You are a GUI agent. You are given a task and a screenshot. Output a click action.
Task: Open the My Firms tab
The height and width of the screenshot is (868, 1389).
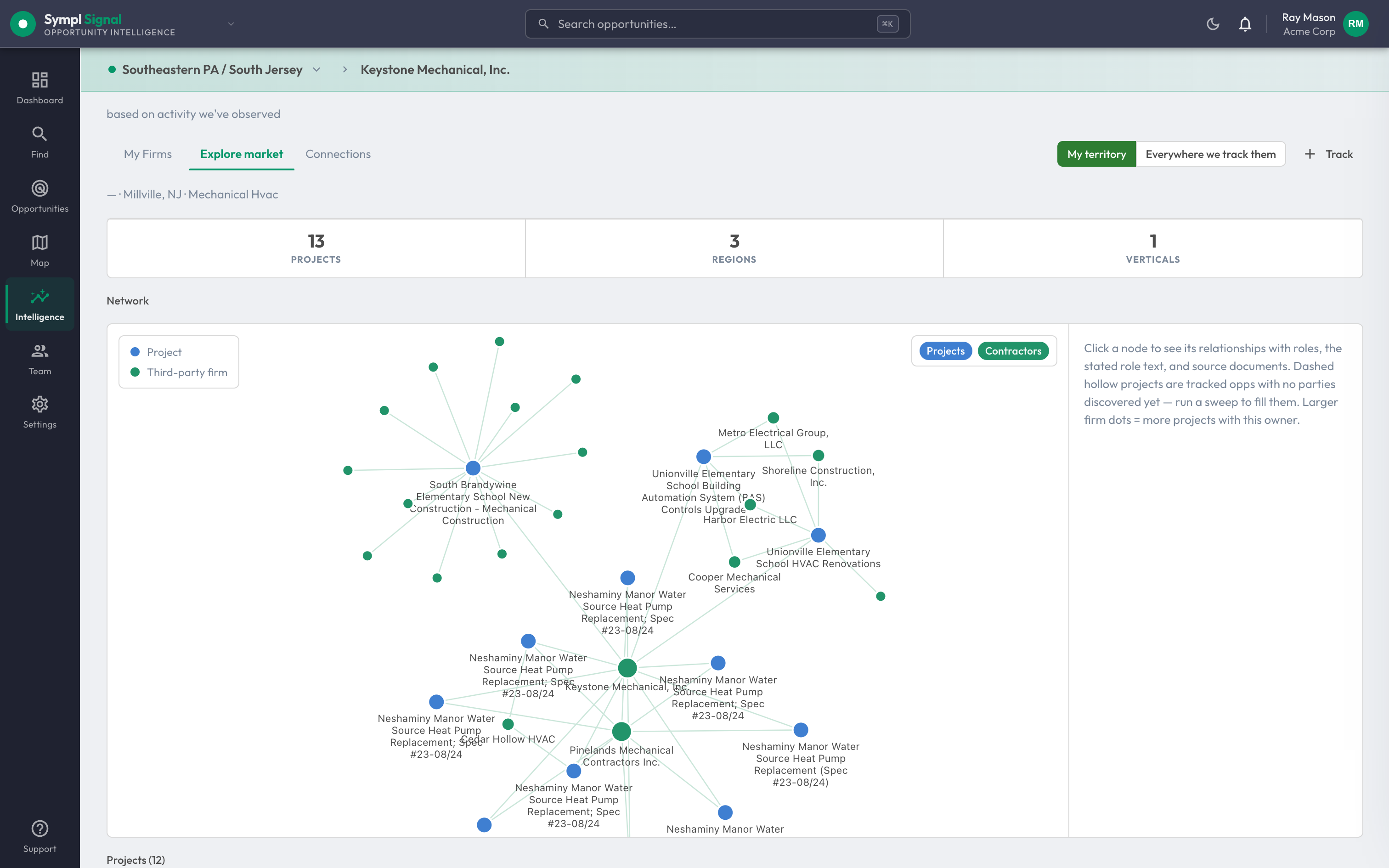147,154
